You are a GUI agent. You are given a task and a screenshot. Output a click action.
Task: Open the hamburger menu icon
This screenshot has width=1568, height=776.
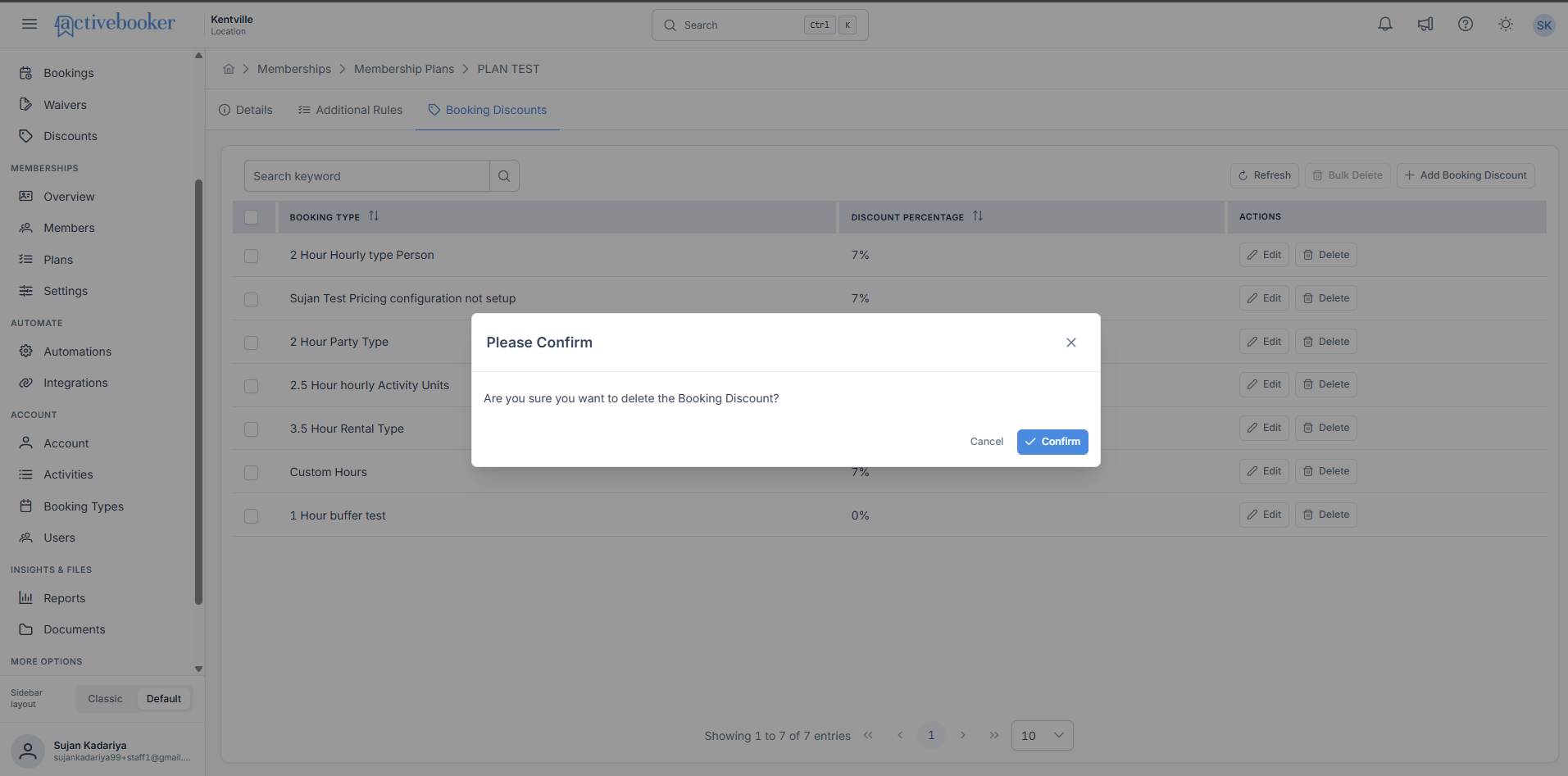pyautogui.click(x=30, y=24)
